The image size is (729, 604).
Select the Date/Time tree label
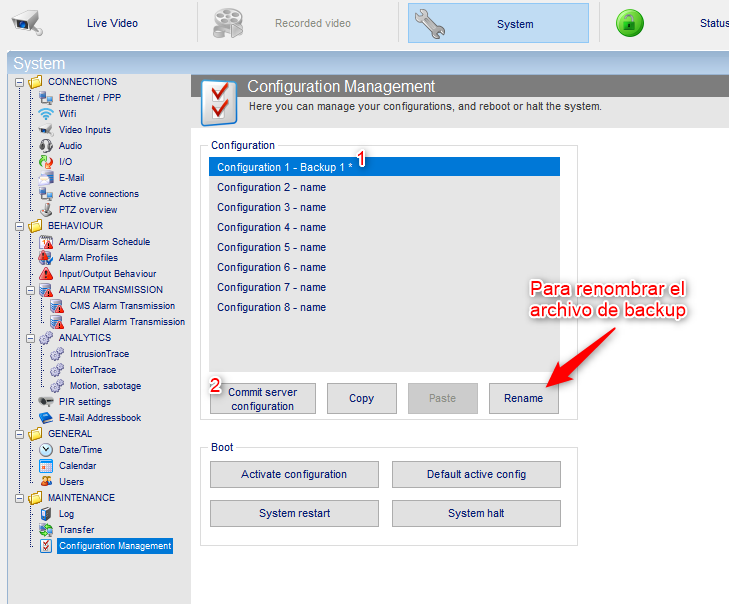click(x=80, y=450)
